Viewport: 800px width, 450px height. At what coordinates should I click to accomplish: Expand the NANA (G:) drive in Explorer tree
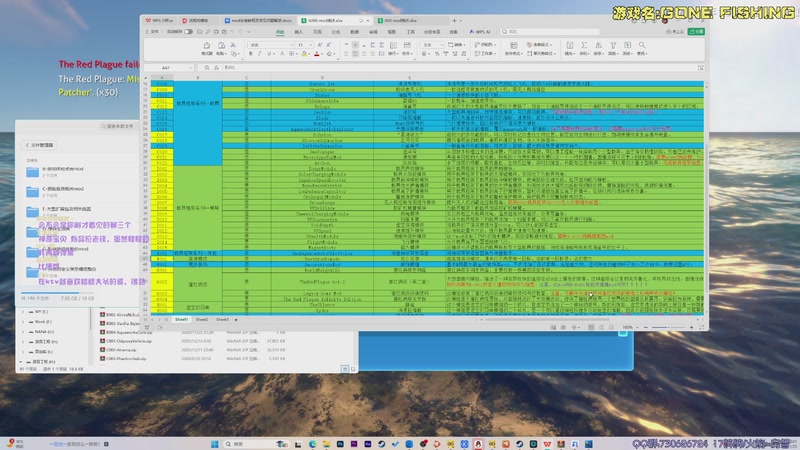pos(23,332)
